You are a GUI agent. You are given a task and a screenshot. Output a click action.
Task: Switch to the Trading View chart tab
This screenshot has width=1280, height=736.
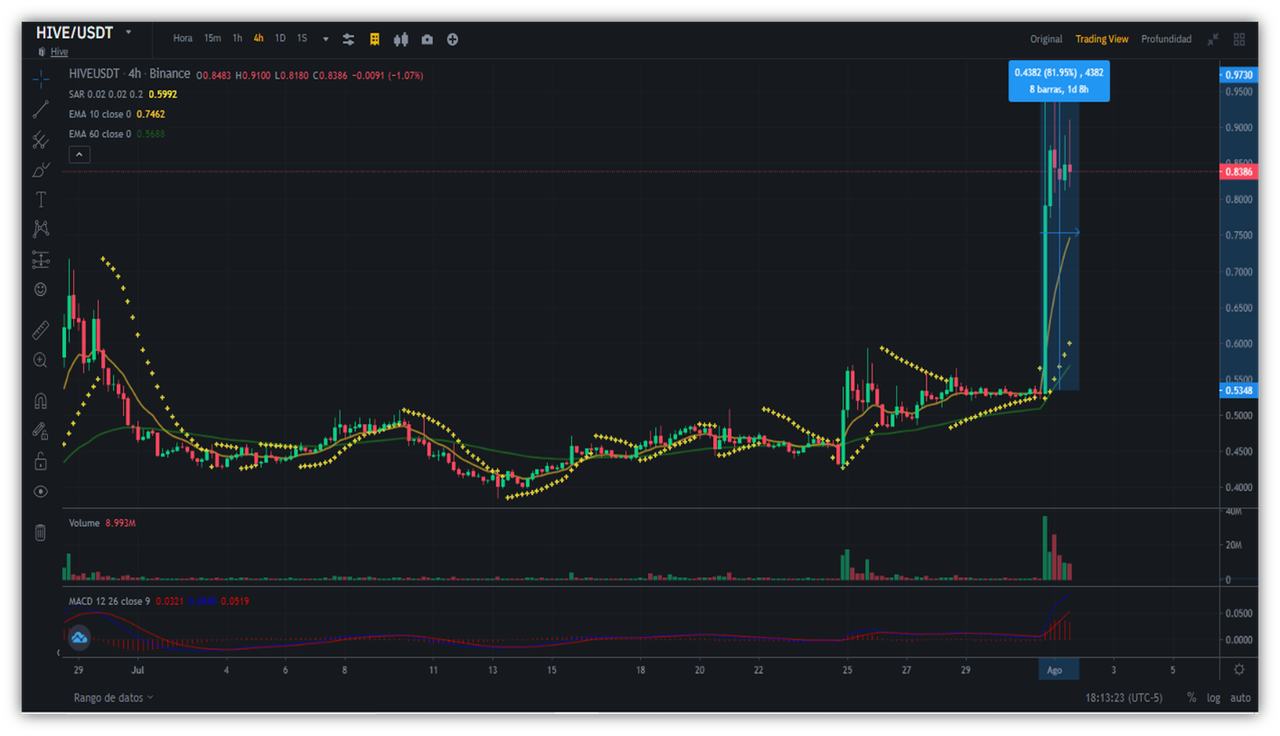coord(1102,39)
